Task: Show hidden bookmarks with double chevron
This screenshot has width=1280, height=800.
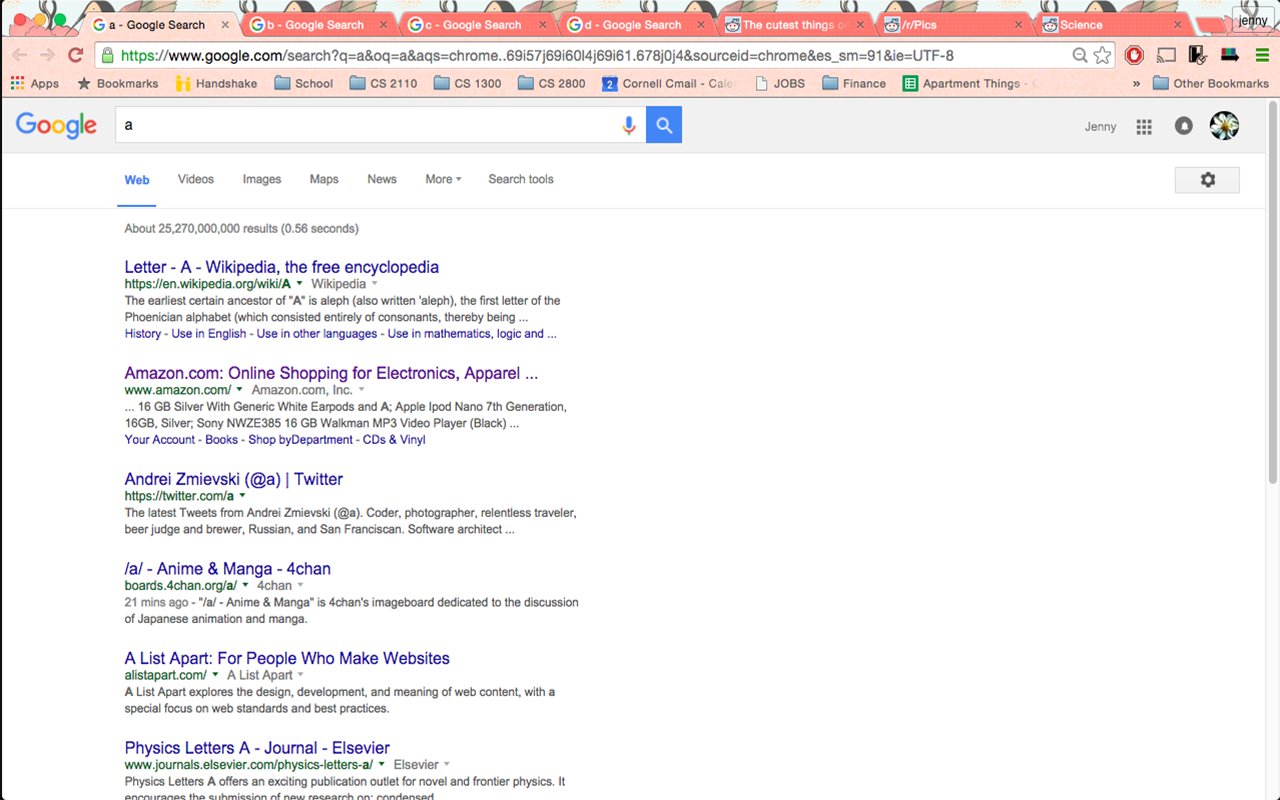Action: coord(1136,84)
